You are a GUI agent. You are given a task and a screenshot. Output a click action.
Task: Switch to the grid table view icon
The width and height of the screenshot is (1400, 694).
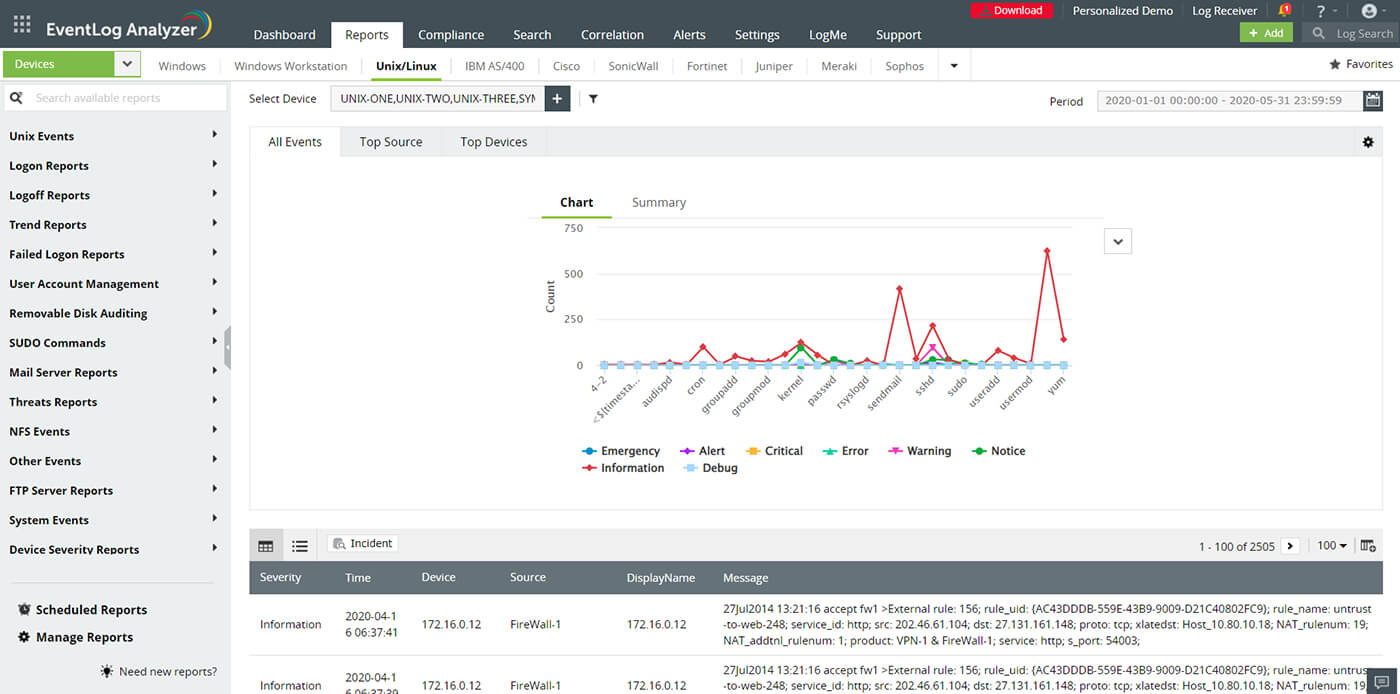(x=266, y=546)
